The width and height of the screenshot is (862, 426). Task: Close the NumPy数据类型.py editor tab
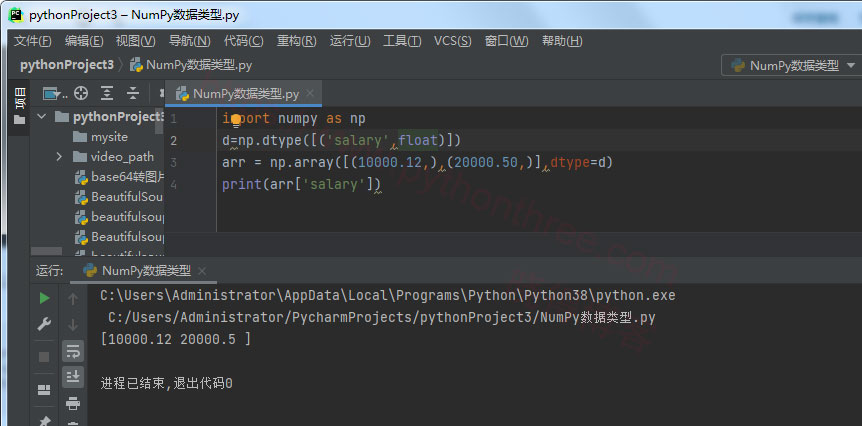[310, 93]
